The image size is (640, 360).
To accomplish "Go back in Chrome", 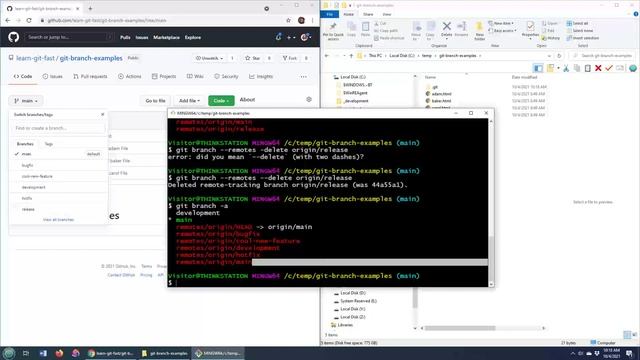I will coord(8,20).
